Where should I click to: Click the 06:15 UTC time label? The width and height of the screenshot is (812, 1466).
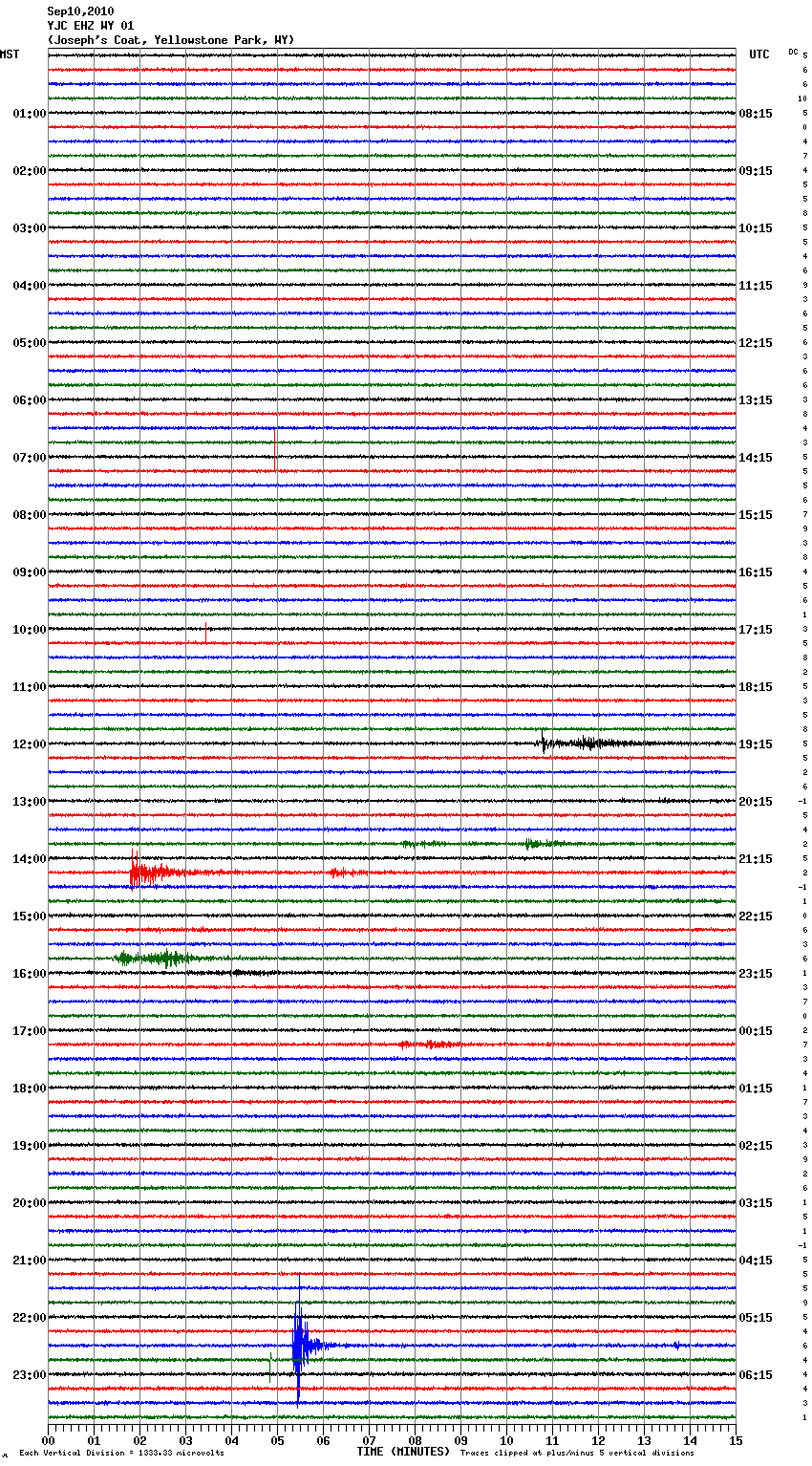pos(756,1375)
